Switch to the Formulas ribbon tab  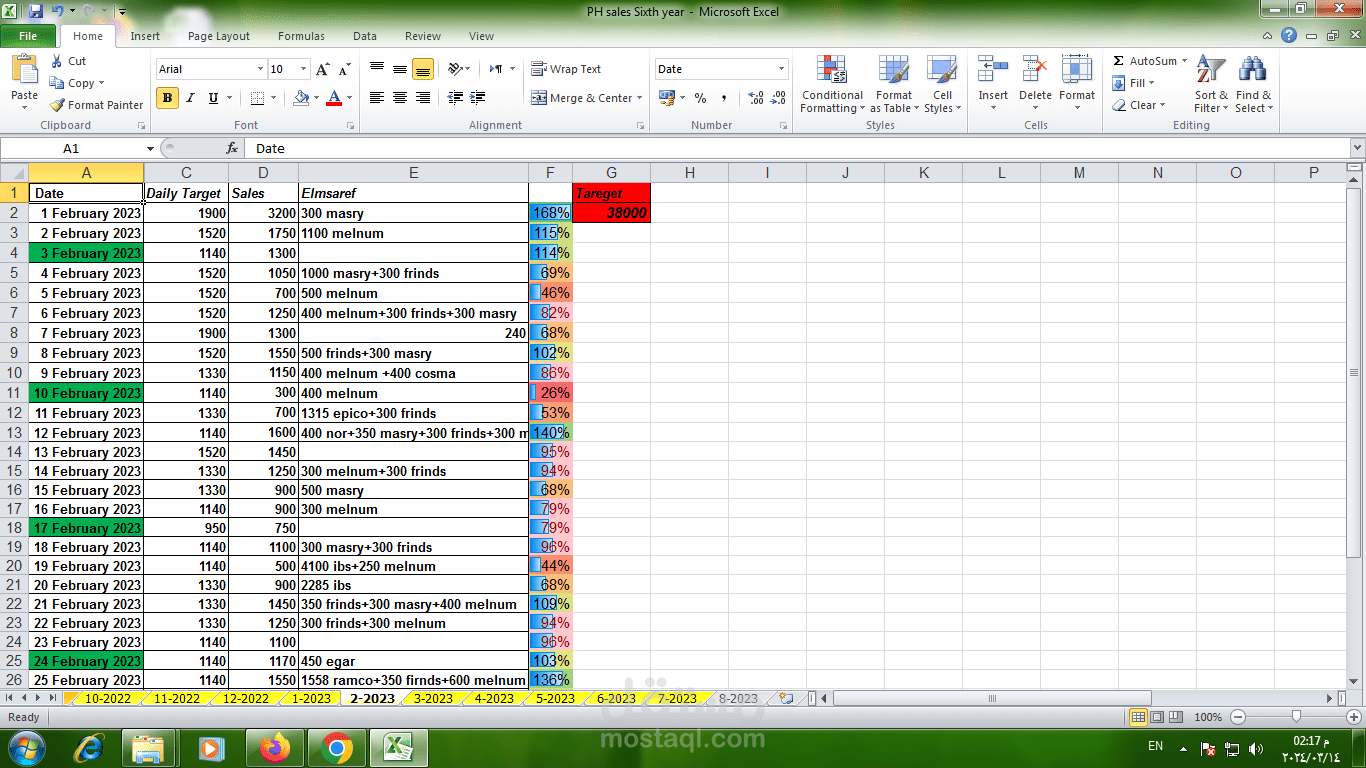[301, 36]
